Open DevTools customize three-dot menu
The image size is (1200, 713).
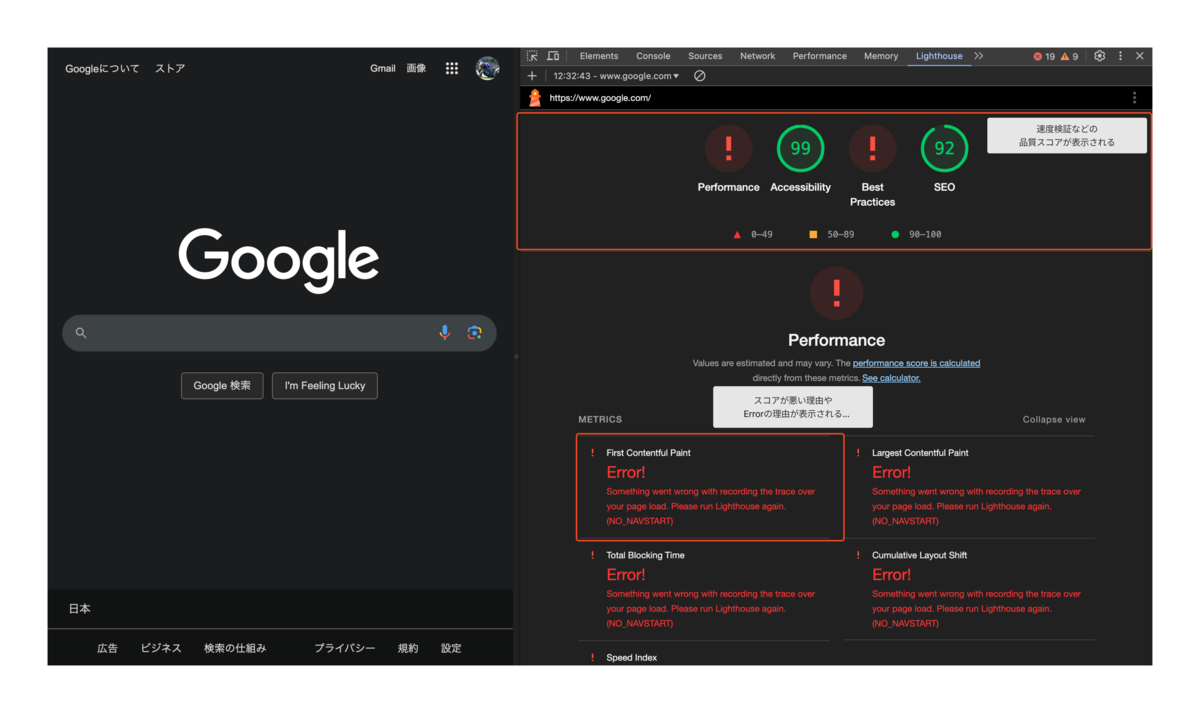pyautogui.click(x=1120, y=56)
